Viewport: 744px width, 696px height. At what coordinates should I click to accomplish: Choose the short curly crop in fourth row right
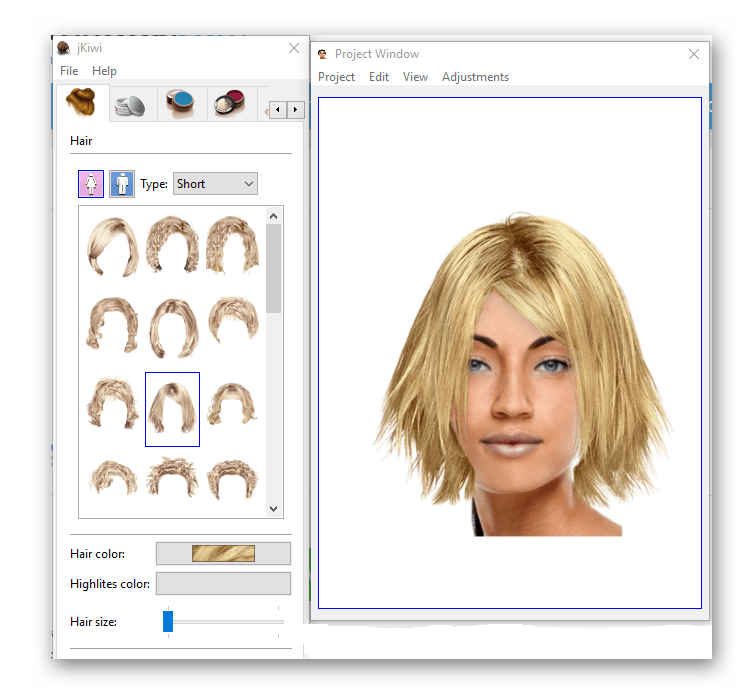tap(232, 479)
